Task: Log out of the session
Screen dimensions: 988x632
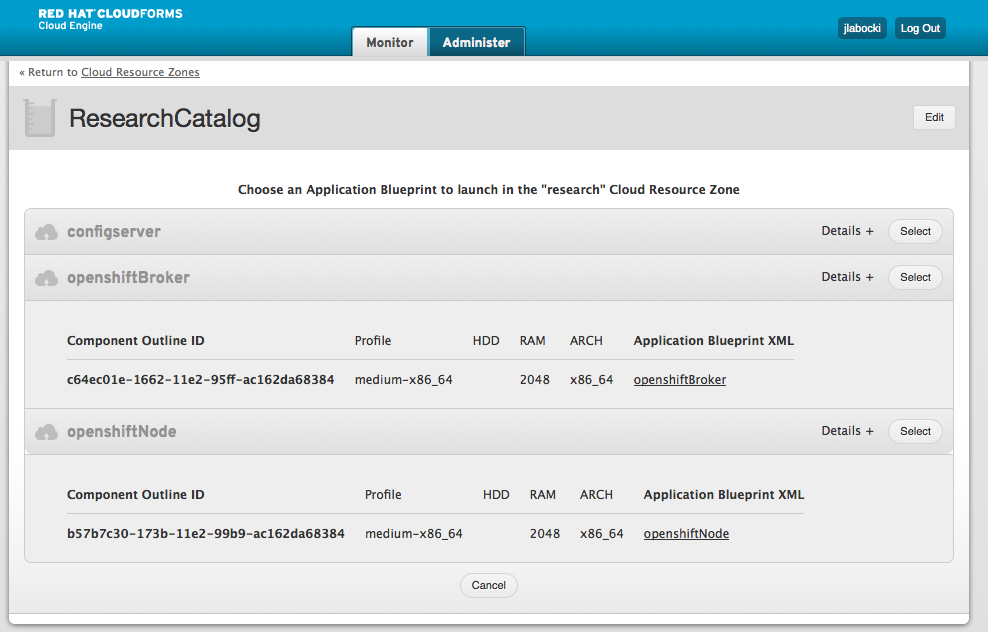Action: [x=919, y=28]
